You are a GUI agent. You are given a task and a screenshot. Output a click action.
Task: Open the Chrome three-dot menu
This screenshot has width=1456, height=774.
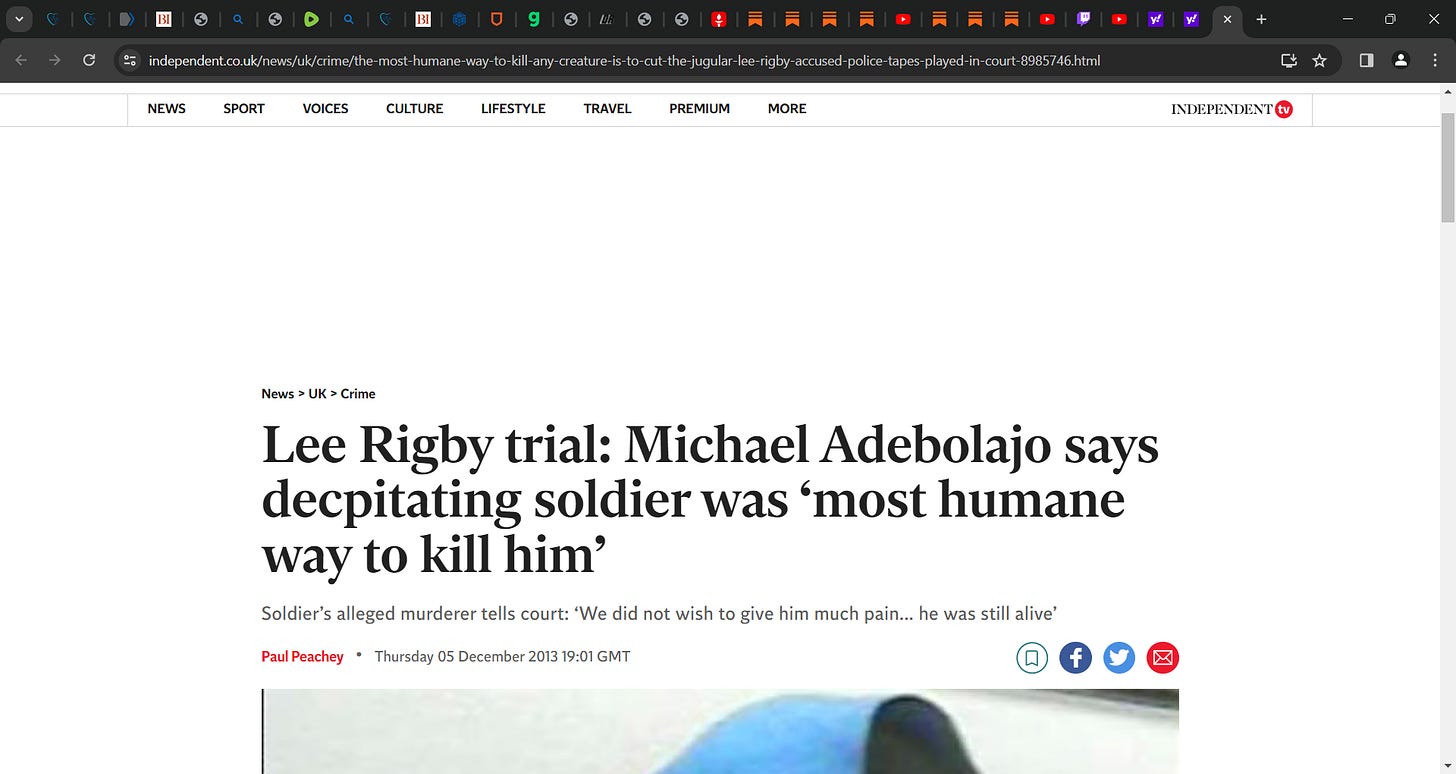(1435, 60)
